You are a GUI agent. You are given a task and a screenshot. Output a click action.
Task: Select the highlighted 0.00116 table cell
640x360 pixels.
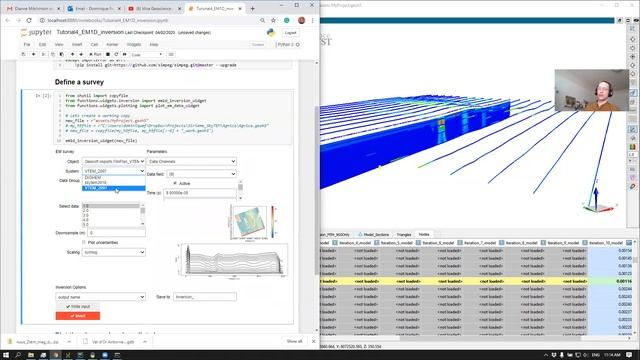[610, 281]
